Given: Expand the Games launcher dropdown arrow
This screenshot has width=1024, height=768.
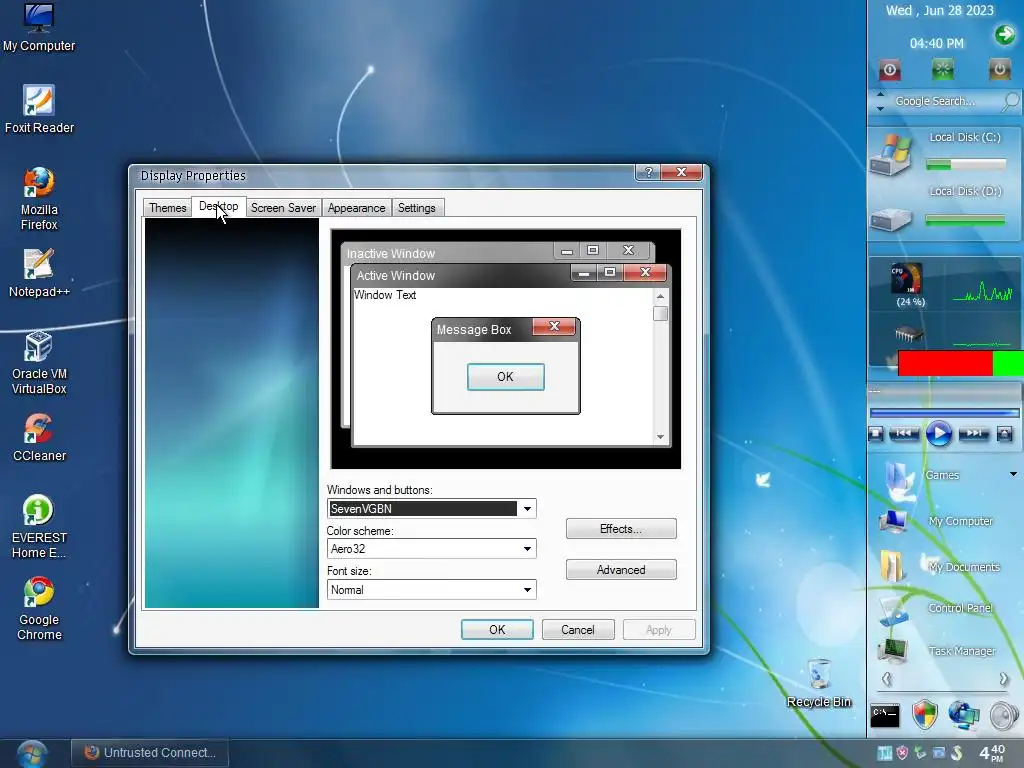Looking at the screenshot, I should click(x=1013, y=474).
